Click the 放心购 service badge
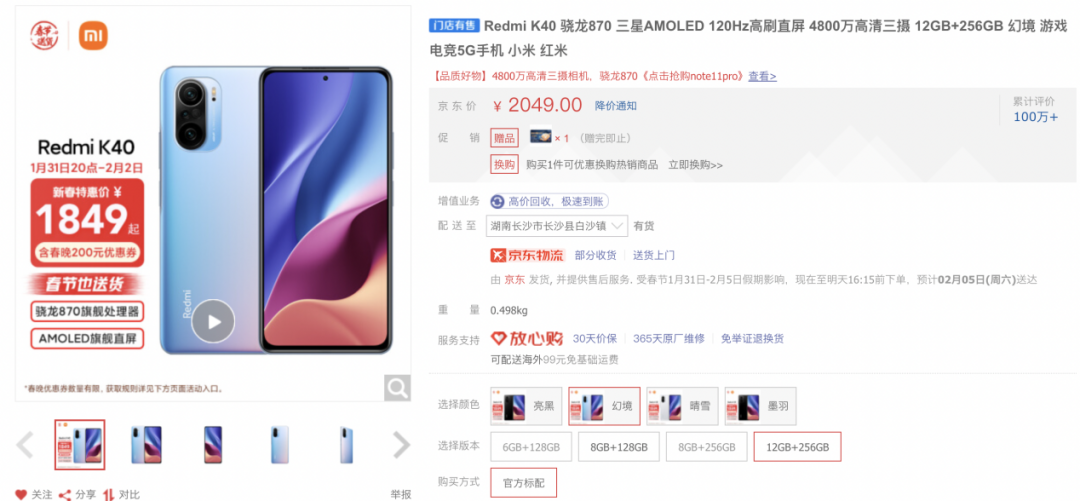 tap(527, 338)
